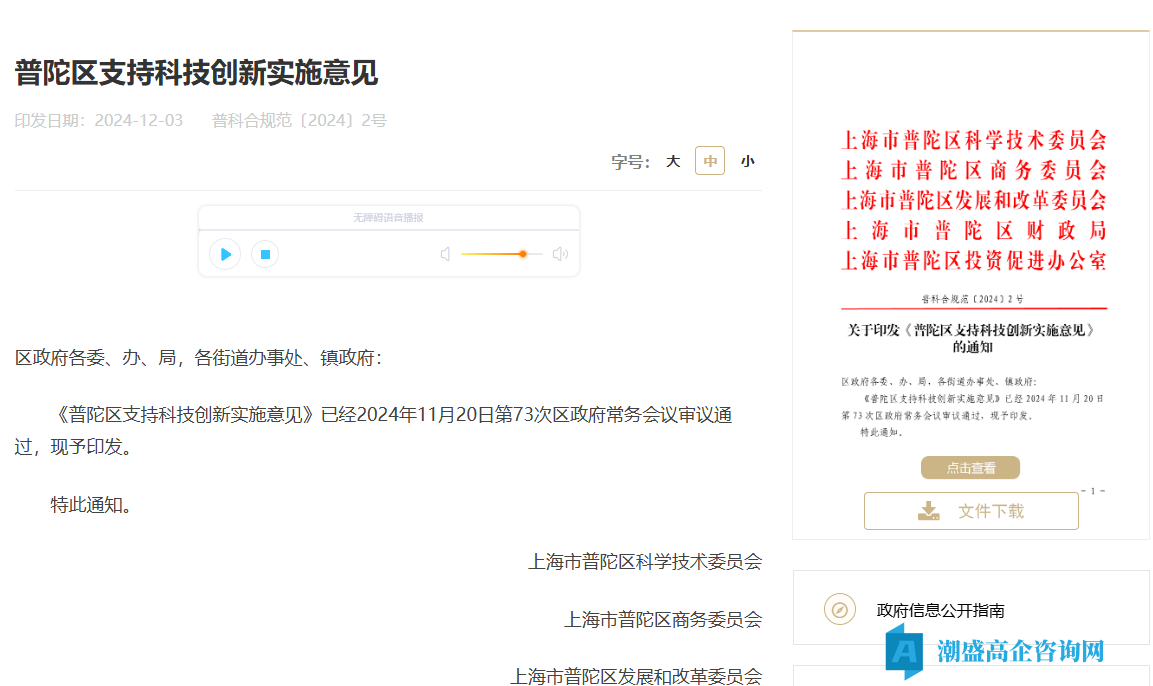Stop the voice broadcast playback
The image size is (1153, 686).
(x=265, y=254)
